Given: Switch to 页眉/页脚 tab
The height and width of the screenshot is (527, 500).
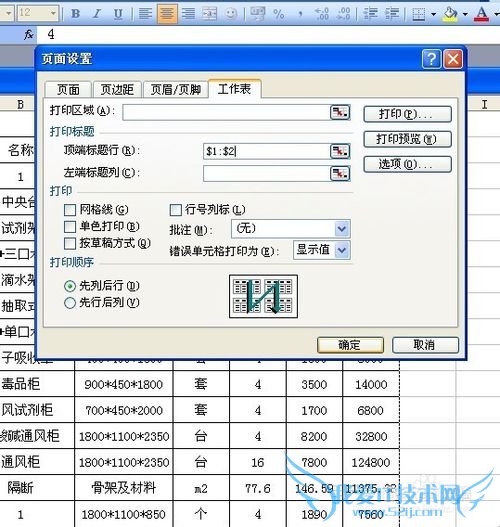Looking at the screenshot, I should 175,90.
